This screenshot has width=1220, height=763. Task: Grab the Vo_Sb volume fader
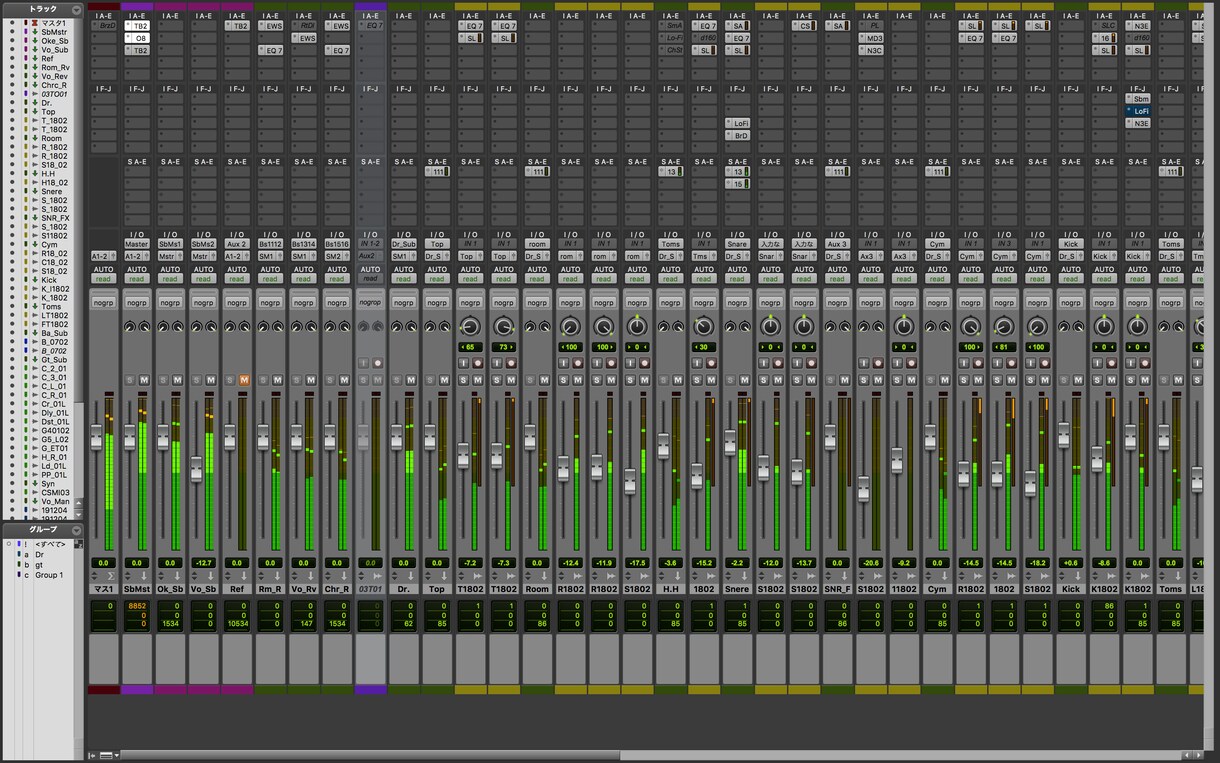coord(196,469)
